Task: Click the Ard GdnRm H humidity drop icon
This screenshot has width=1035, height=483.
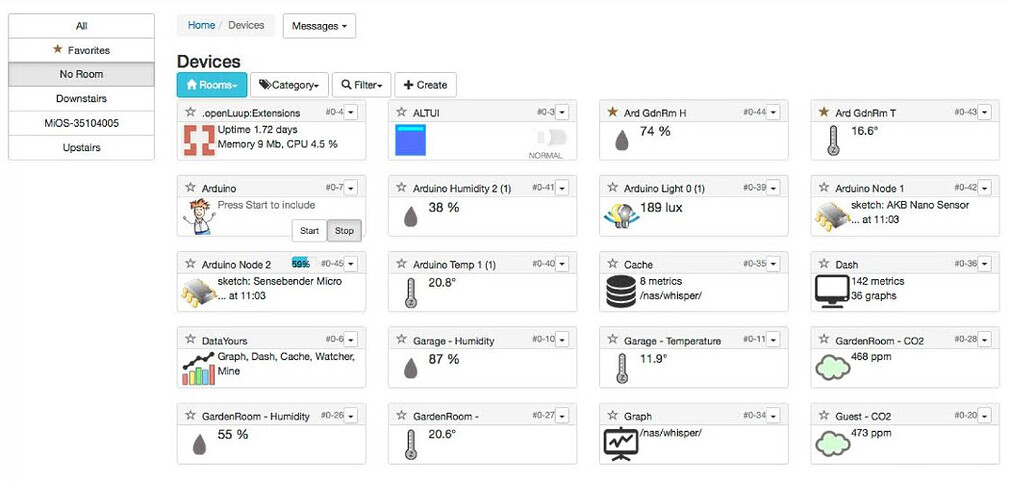Action: [622, 141]
